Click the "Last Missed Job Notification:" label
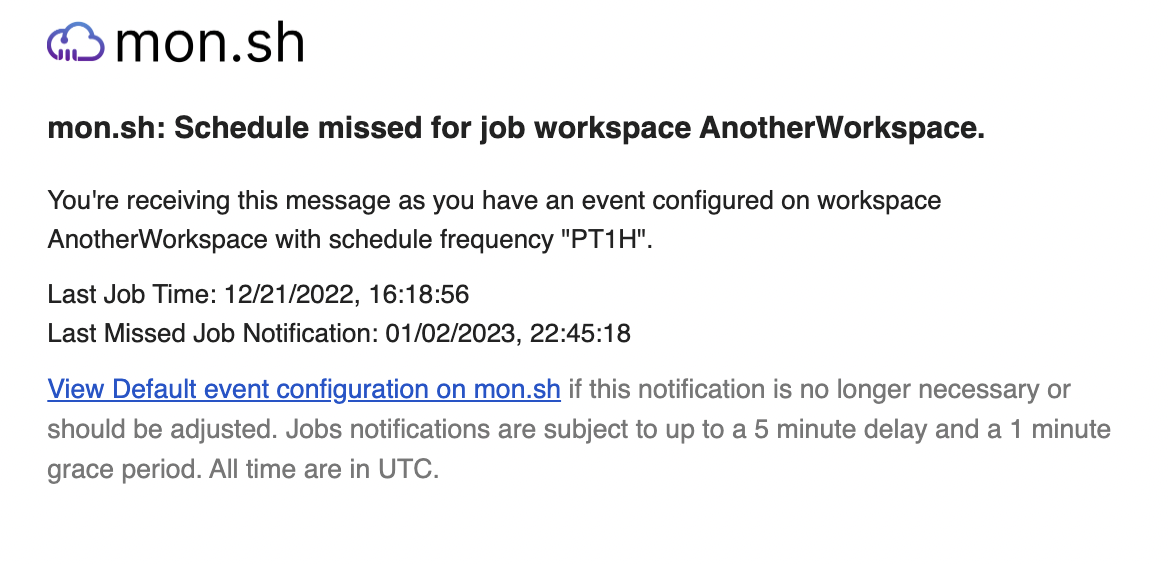The width and height of the screenshot is (1168, 564). click(x=213, y=334)
